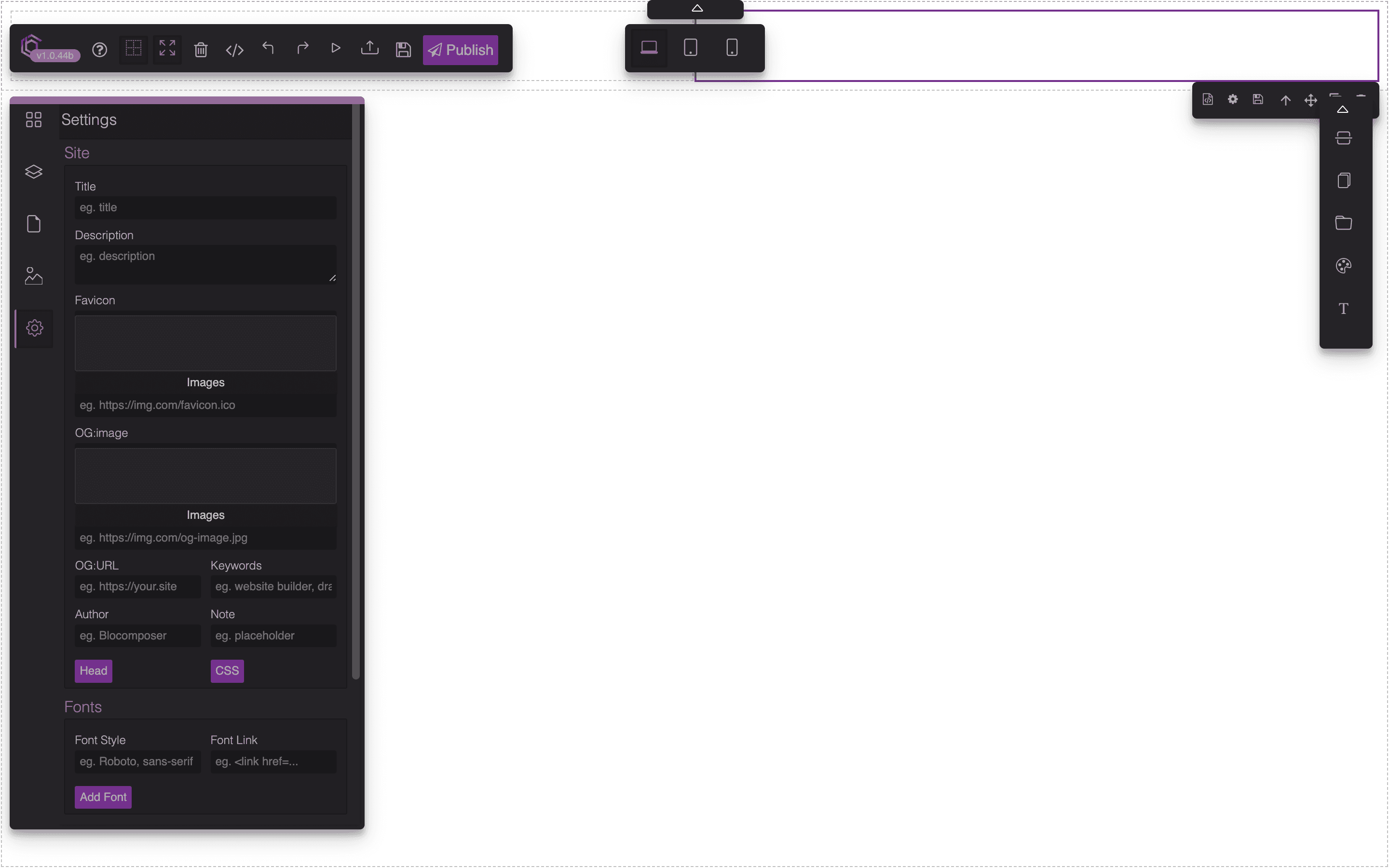Select the undo arrow icon
The width and height of the screenshot is (1389, 868).
coord(268,49)
